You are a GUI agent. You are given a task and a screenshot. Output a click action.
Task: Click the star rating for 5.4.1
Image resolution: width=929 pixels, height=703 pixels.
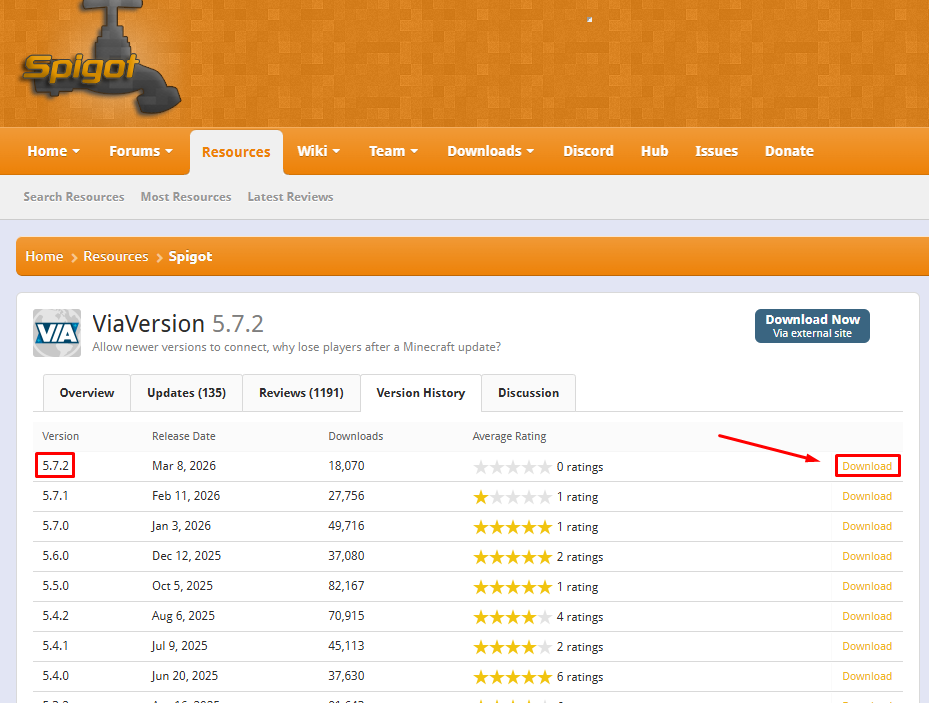pyautogui.click(x=512, y=647)
